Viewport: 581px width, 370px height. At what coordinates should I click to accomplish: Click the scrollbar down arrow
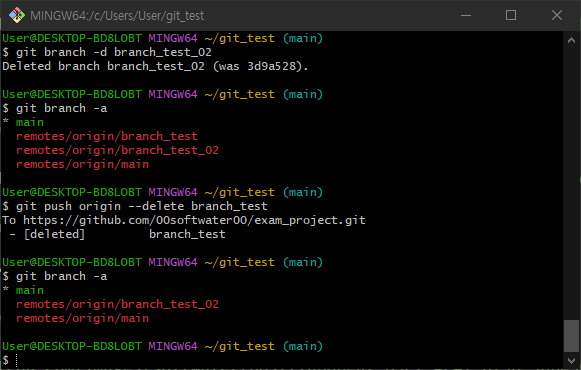coord(571,360)
